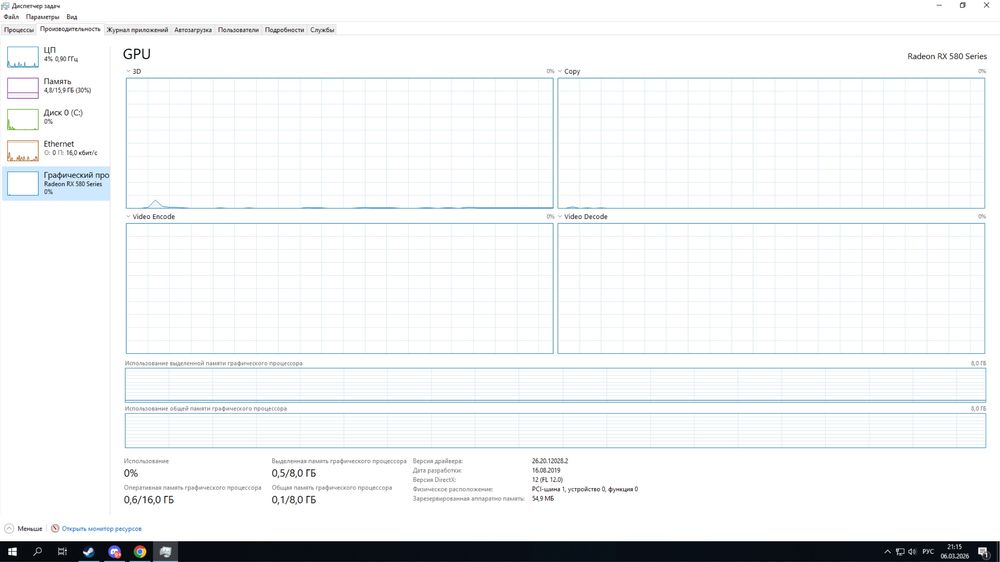Open the taskbar search icon
The width and height of the screenshot is (1000, 562).
[37, 552]
